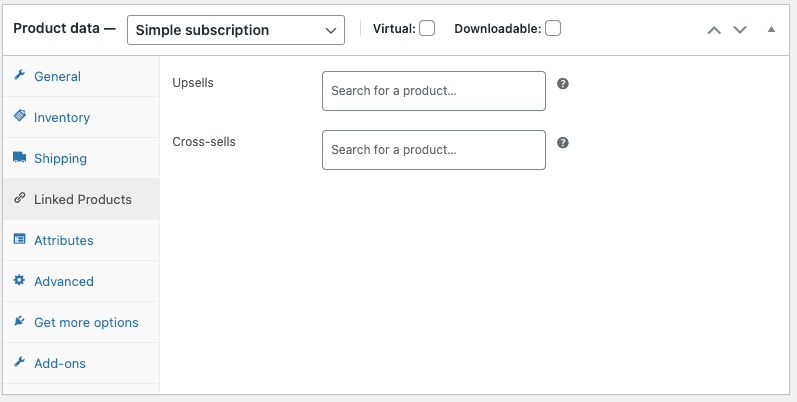Screen dimensions: 797x402
Task: Focus the Upsells product search field
Action: pos(433,91)
